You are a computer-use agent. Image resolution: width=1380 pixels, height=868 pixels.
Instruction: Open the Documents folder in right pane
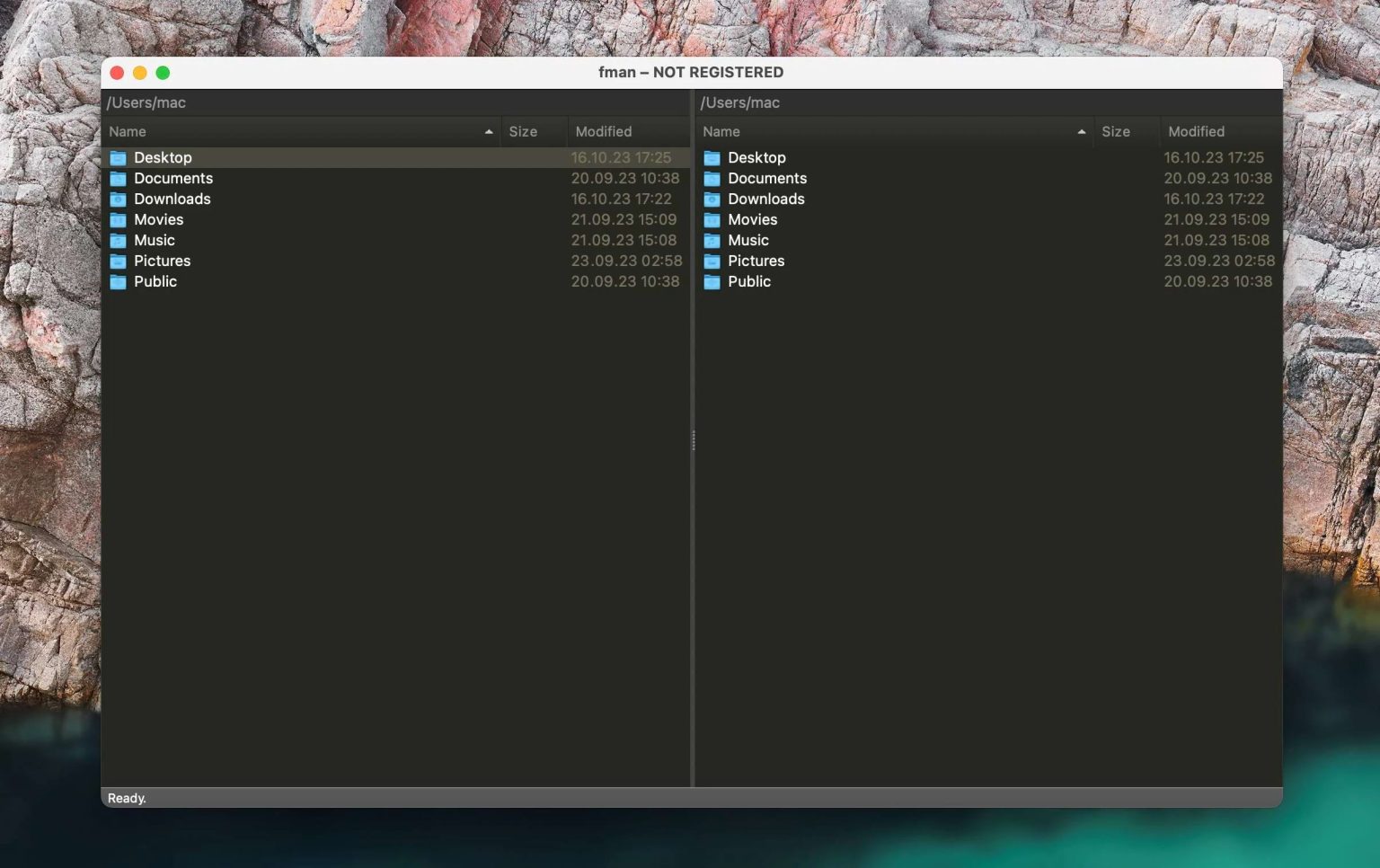[x=767, y=178]
